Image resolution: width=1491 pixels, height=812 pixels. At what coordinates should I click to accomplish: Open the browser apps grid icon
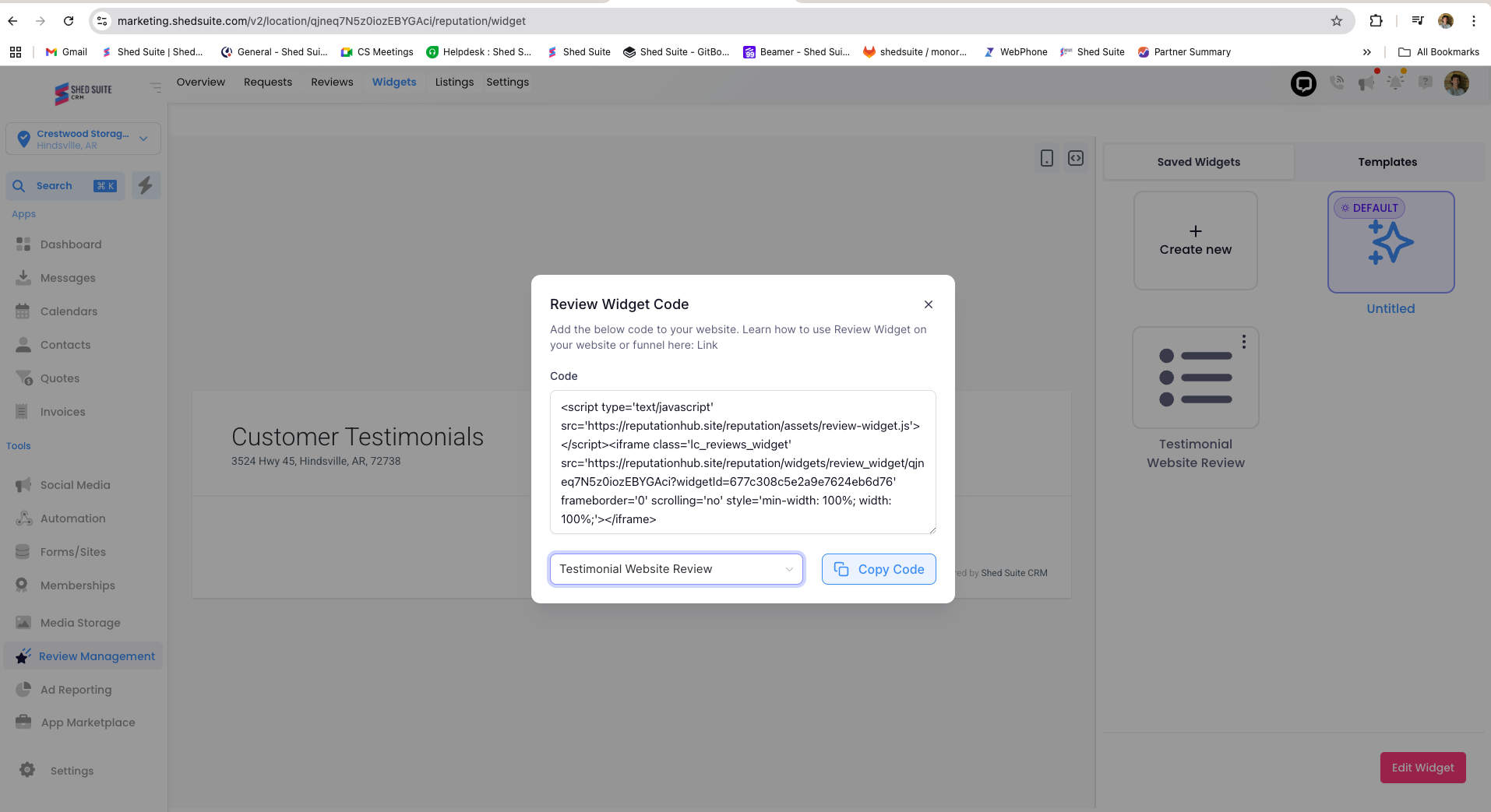click(x=16, y=52)
